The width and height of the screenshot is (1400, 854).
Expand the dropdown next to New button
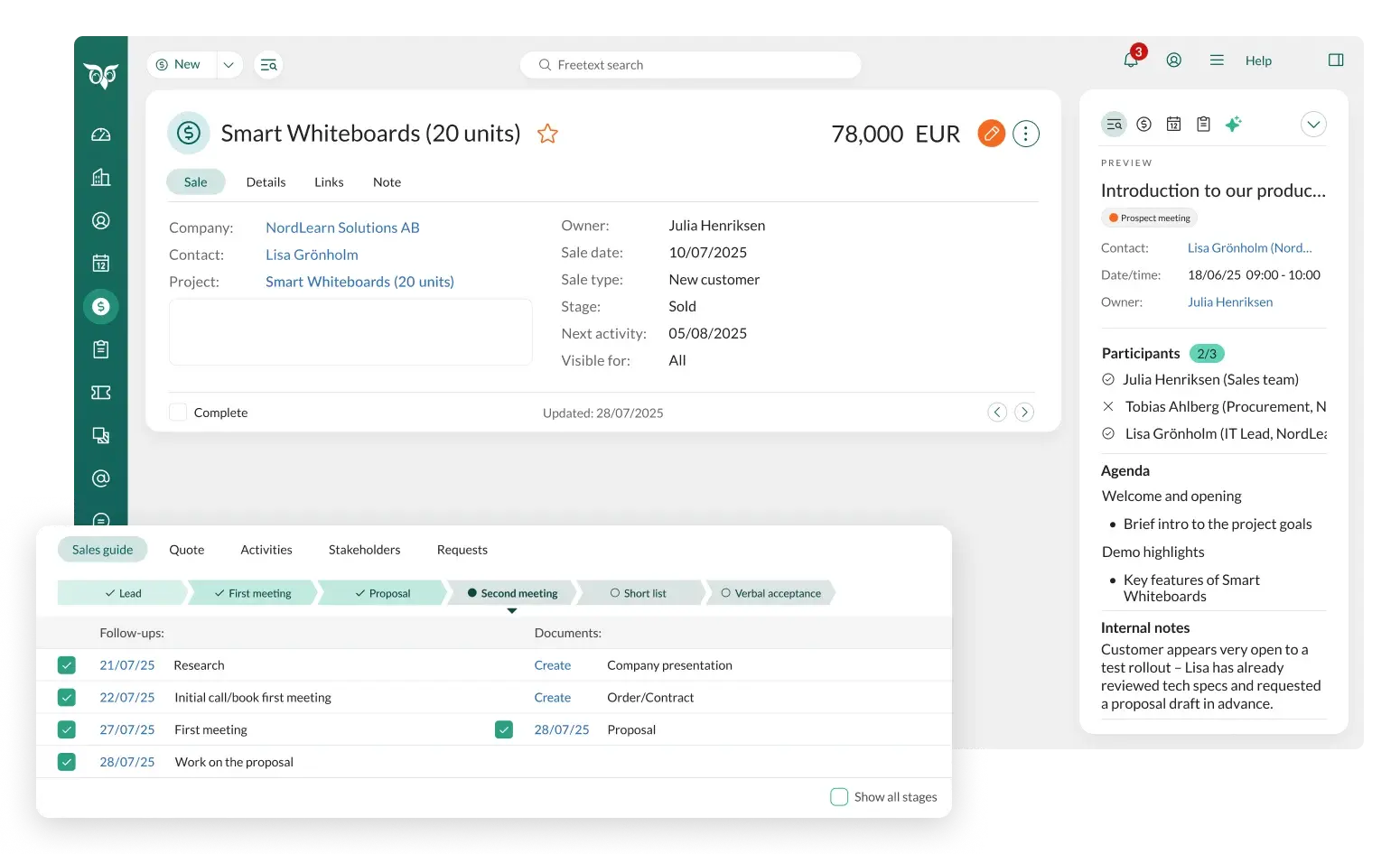pos(229,64)
